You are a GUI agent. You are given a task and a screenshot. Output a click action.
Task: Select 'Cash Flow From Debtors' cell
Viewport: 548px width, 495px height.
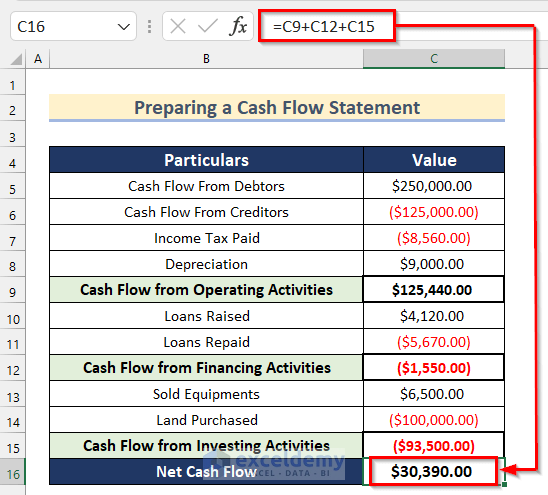[x=206, y=186]
